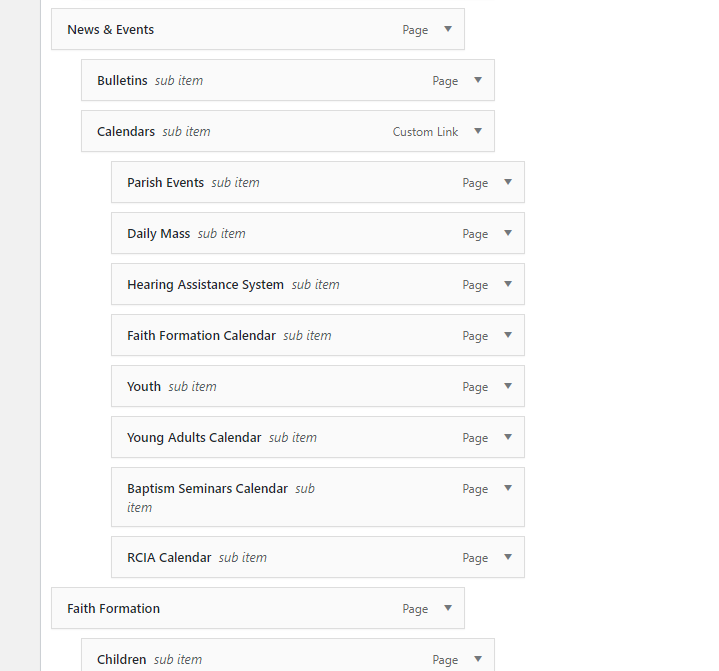
Task: Click the RCIA Calendar item title
Action: tap(169, 558)
